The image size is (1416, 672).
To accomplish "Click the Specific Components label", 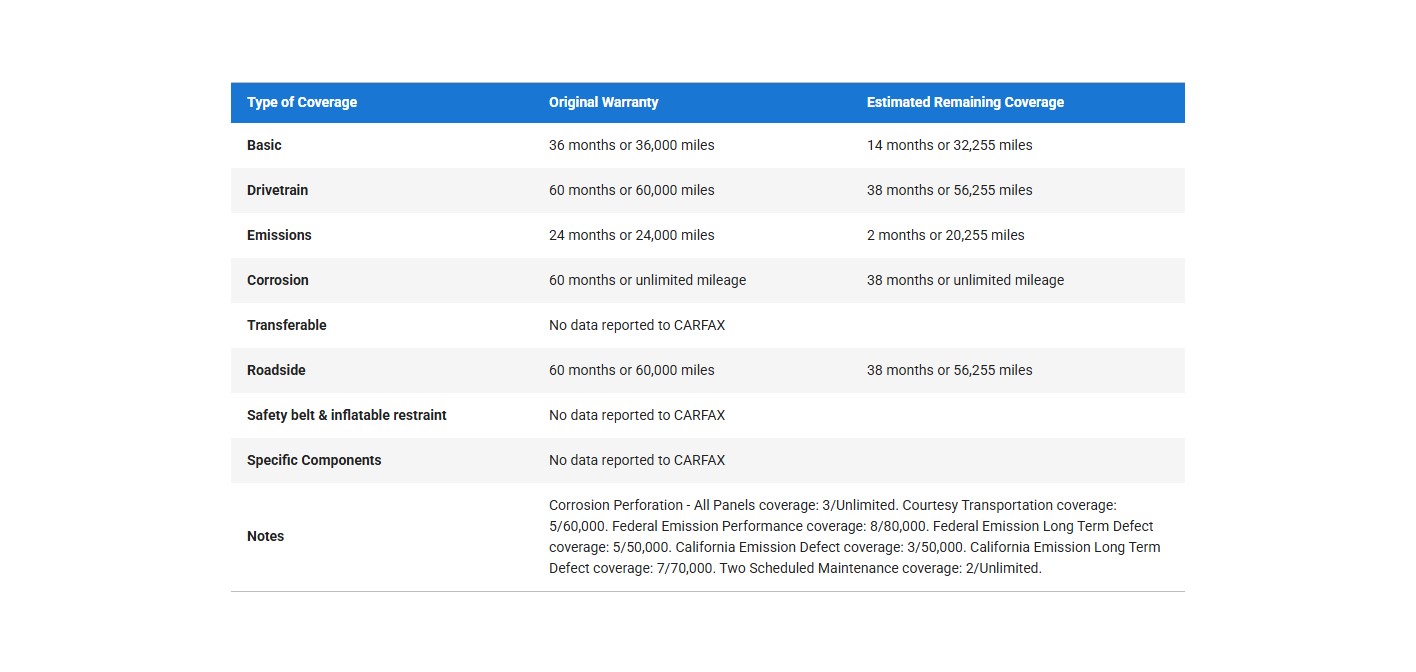I will pos(314,460).
